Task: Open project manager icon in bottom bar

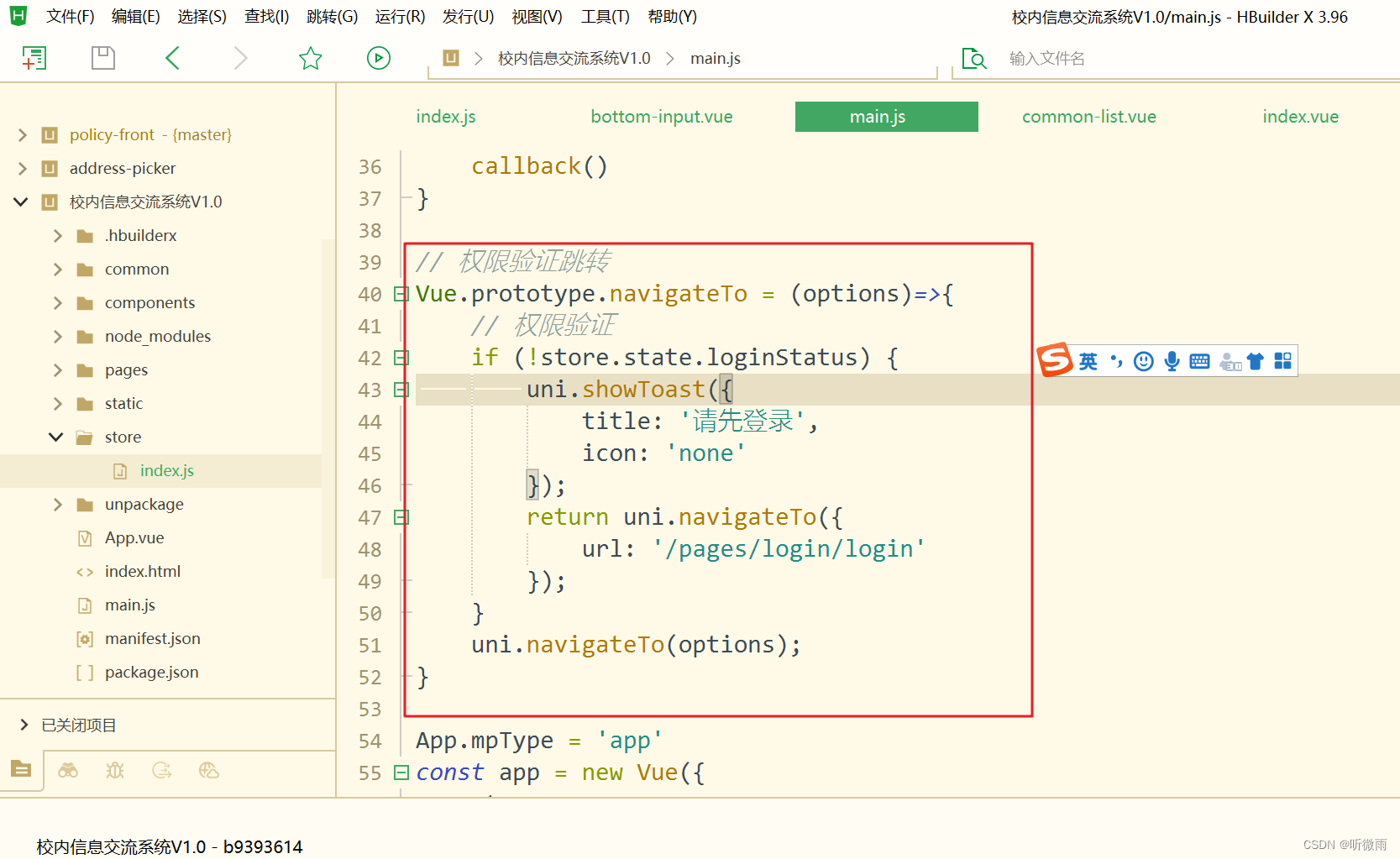Action: [21, 769]
